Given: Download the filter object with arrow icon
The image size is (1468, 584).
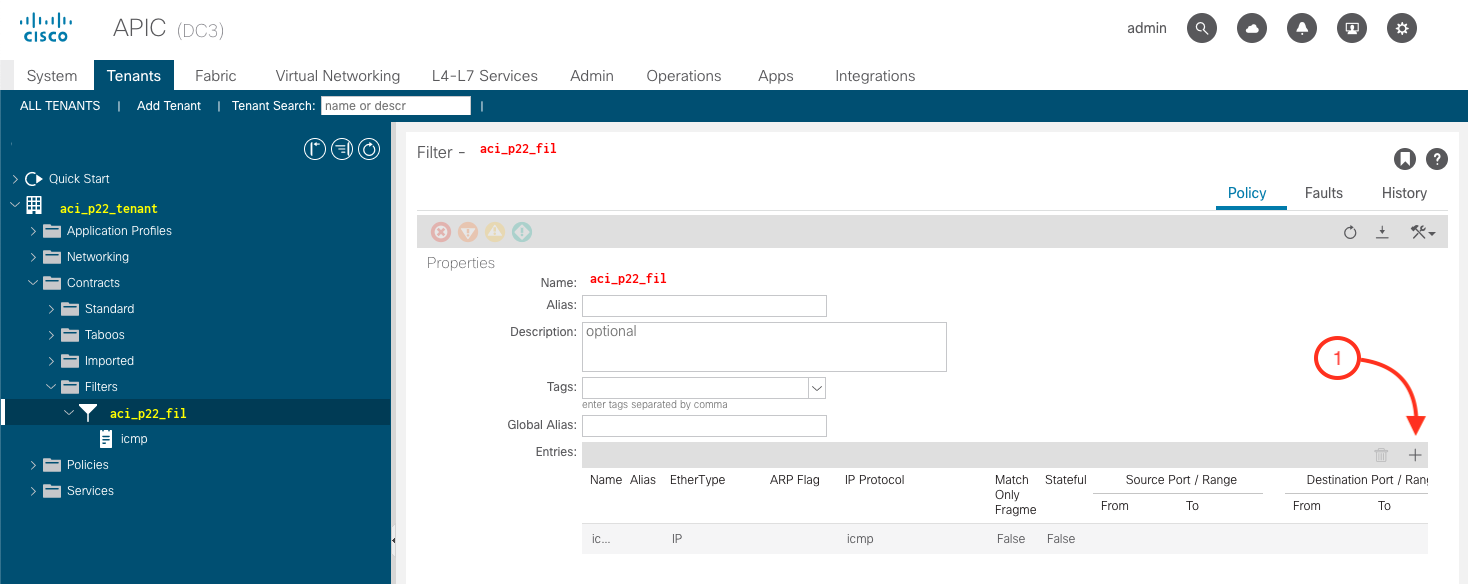Looking at the screenshot, I should (1382, 232).
